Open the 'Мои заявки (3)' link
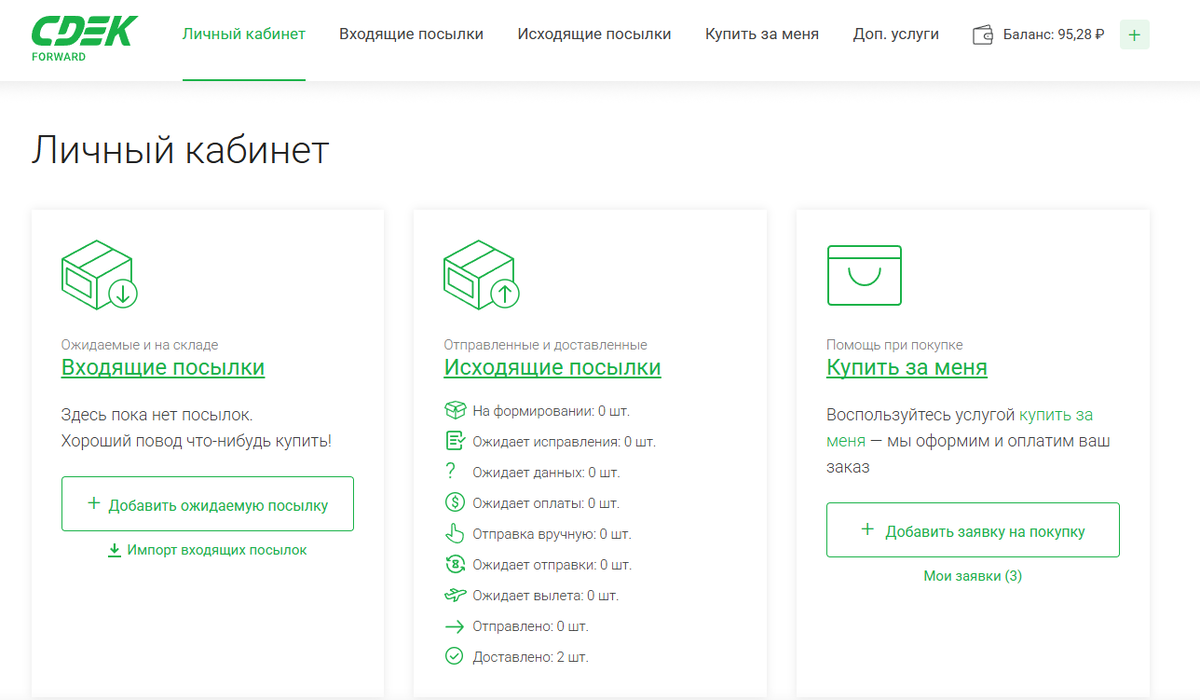The width and height of the screenshot is (1200, 700). 973,576
